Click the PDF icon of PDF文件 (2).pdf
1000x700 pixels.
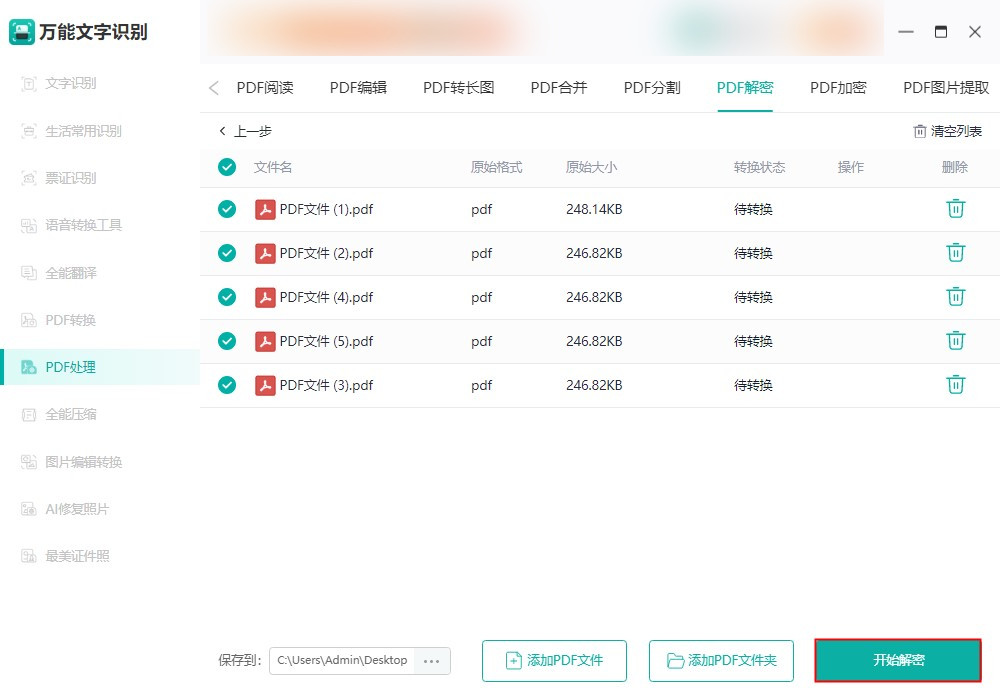[265, 253]
